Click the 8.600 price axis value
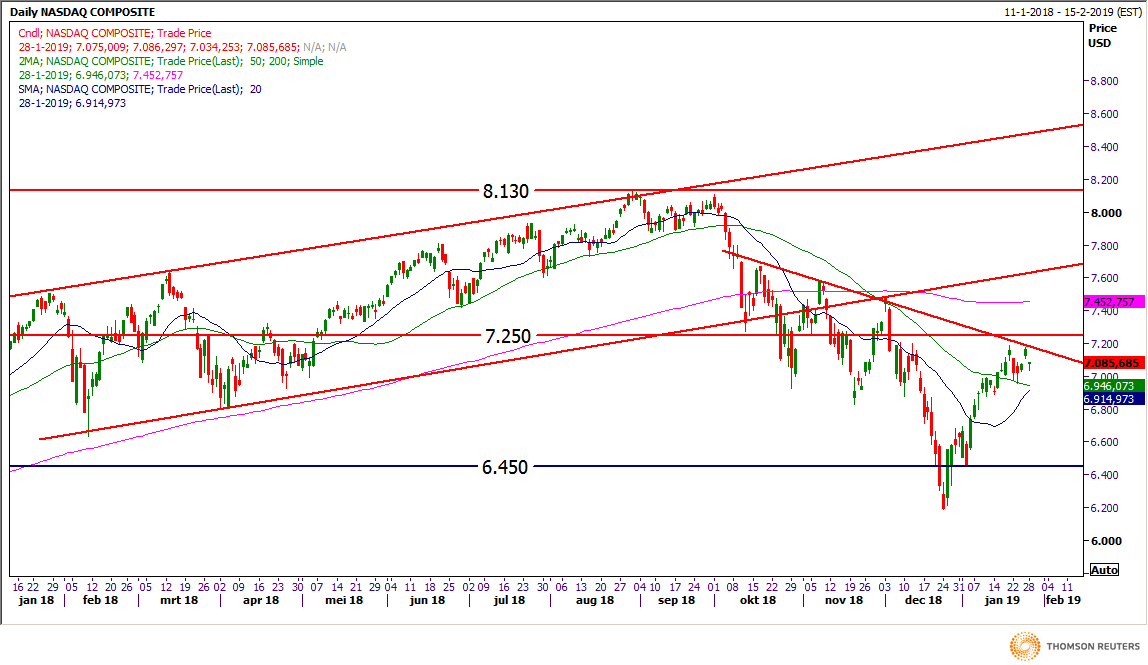The width and height of the screenshot is (1148, 665). pyautogui.click(x=1104, y=114)
